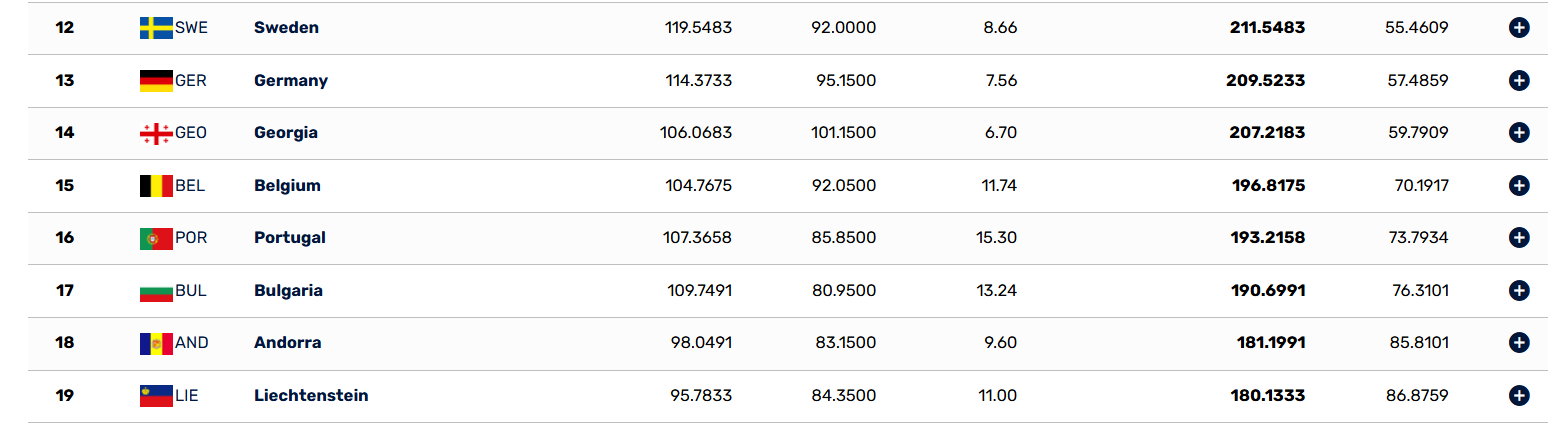Click the Andorra flag icon
The width and height of the screenshot is (1563, 434).
pos(156,343)
